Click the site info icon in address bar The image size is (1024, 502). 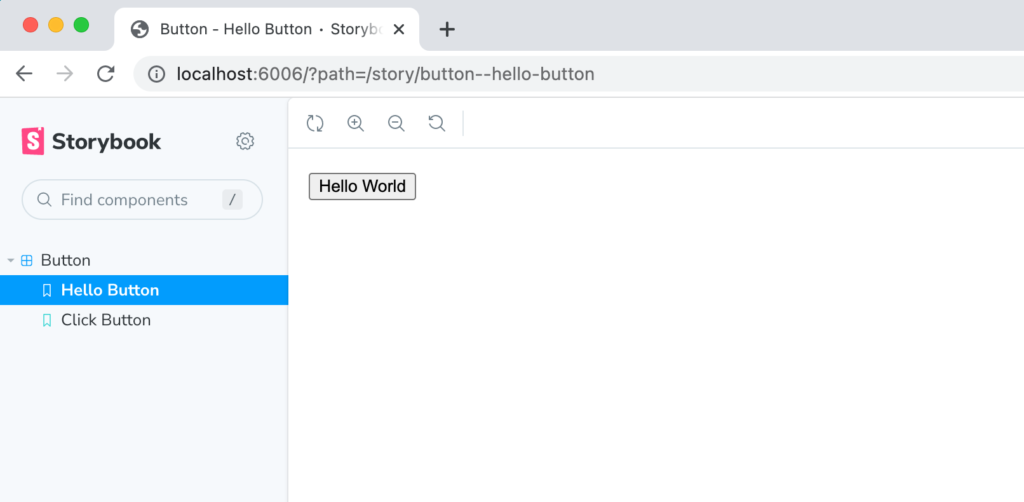[x=156, y=74]
